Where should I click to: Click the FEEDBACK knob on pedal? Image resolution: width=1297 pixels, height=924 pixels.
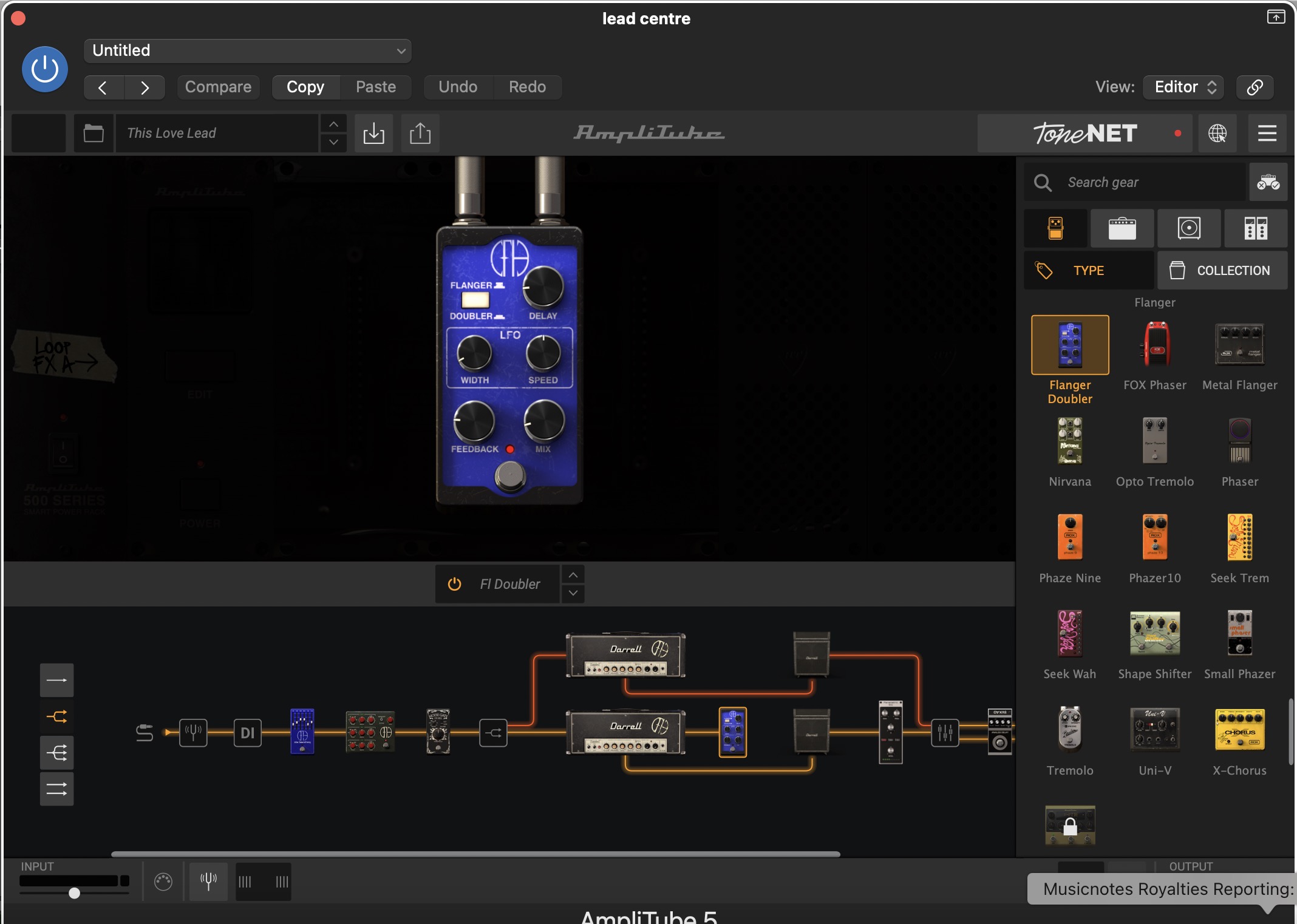[474, 421]
